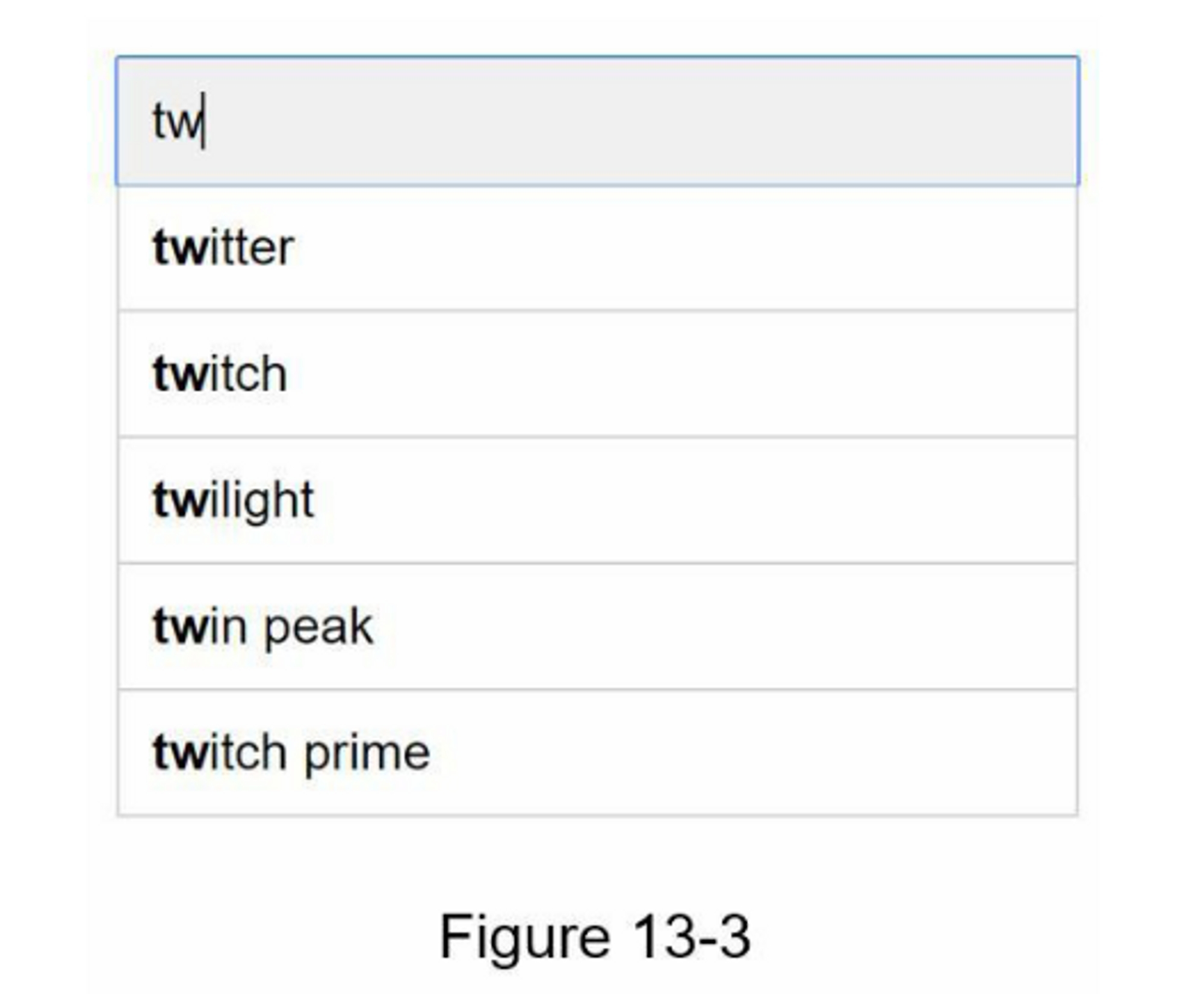Image resolution: width=1204 pixels, height=994 pixels.
Task: Pick the "twilight" suggestion from the list
Action: 234,500
